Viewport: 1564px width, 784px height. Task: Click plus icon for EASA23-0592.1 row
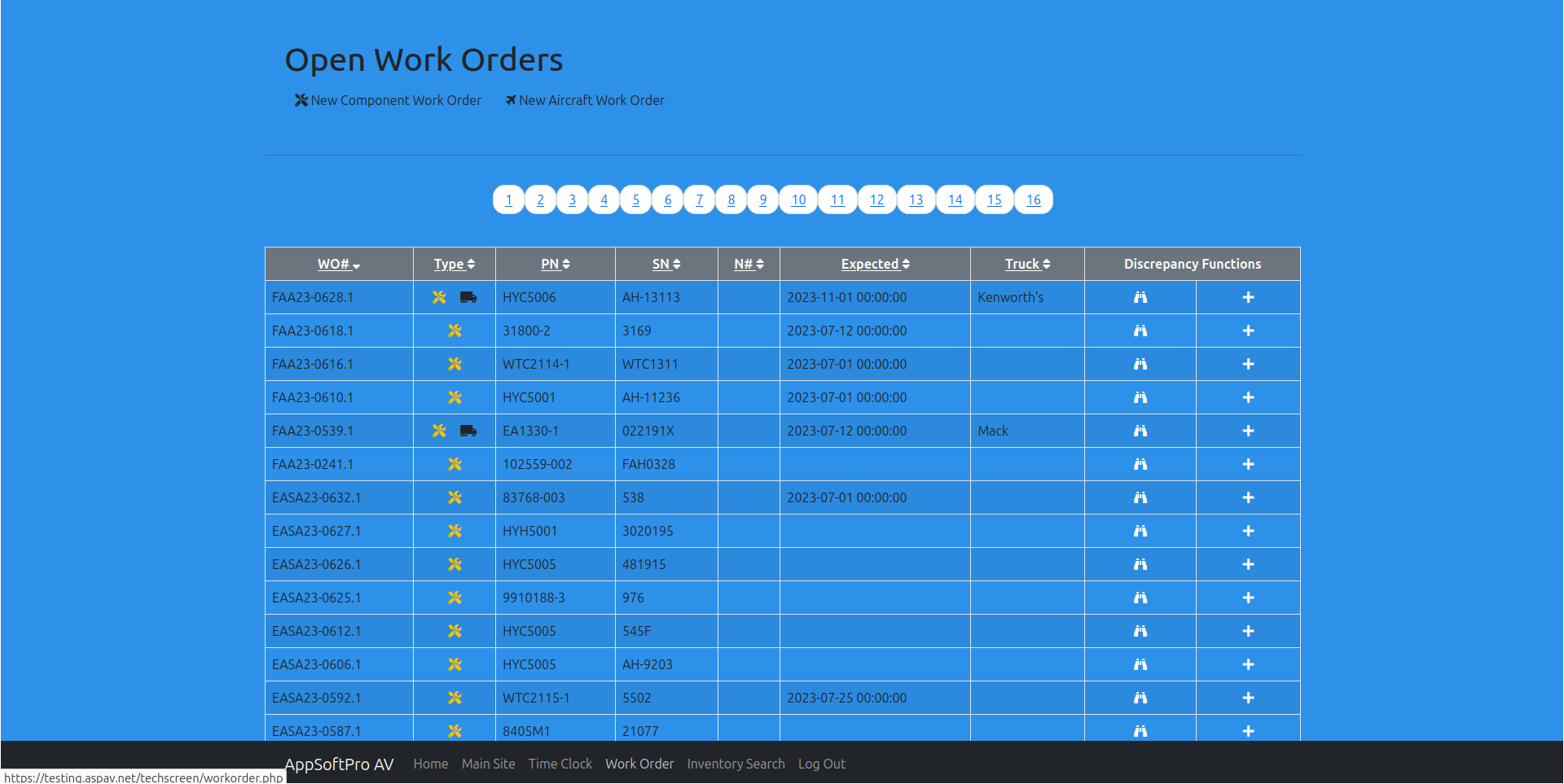(x=1247, y=698)
